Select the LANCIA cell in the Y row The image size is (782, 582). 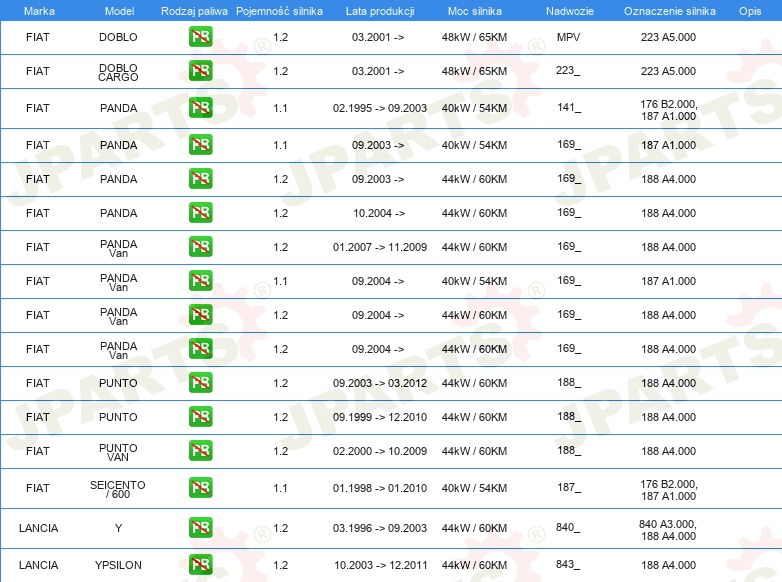click(38, 528)
